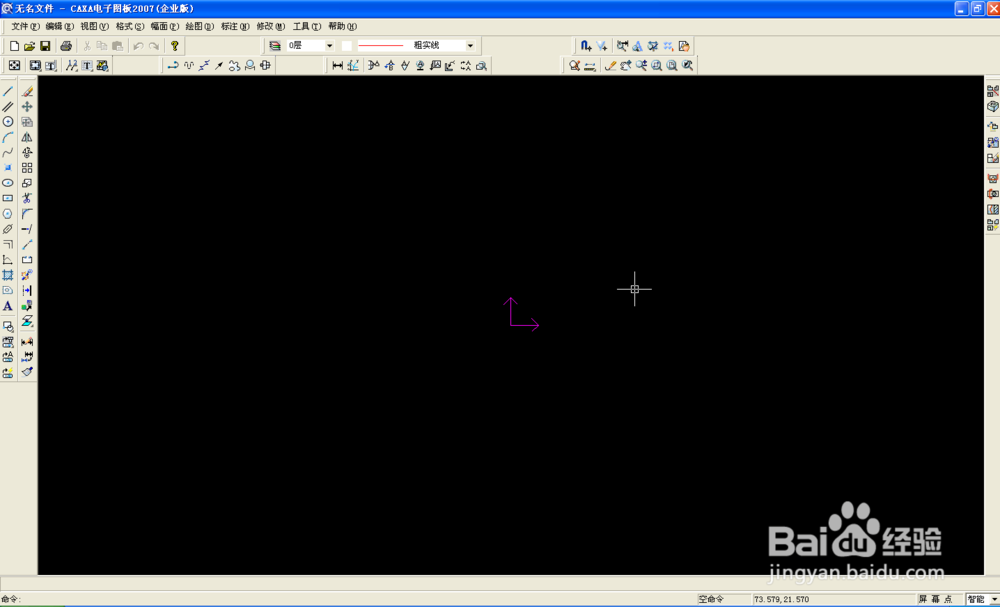Open the 编辑 menu
Screen dimensions: 1000x607
(x=60, y=26)
